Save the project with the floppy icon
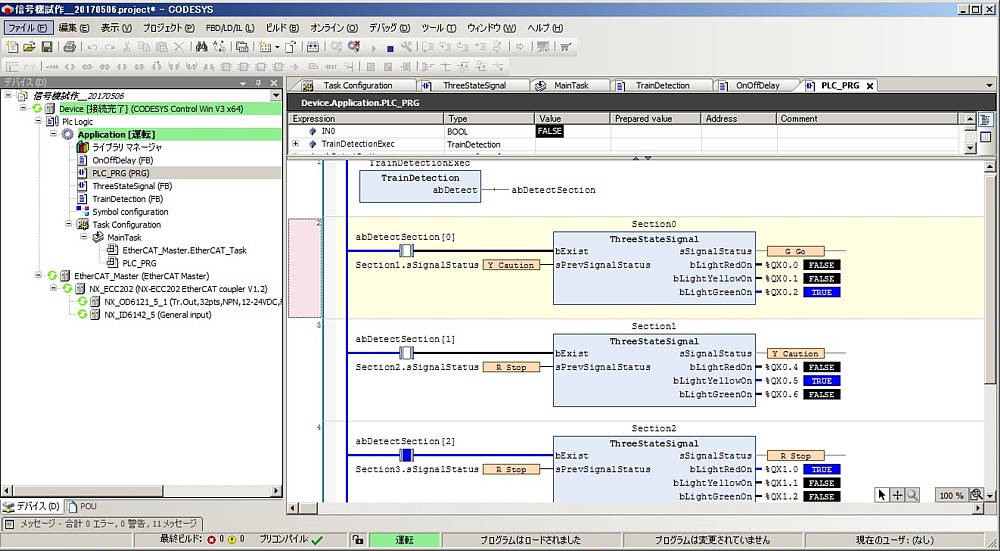The height and width of the screenshot is (551, 1000). 47,47
